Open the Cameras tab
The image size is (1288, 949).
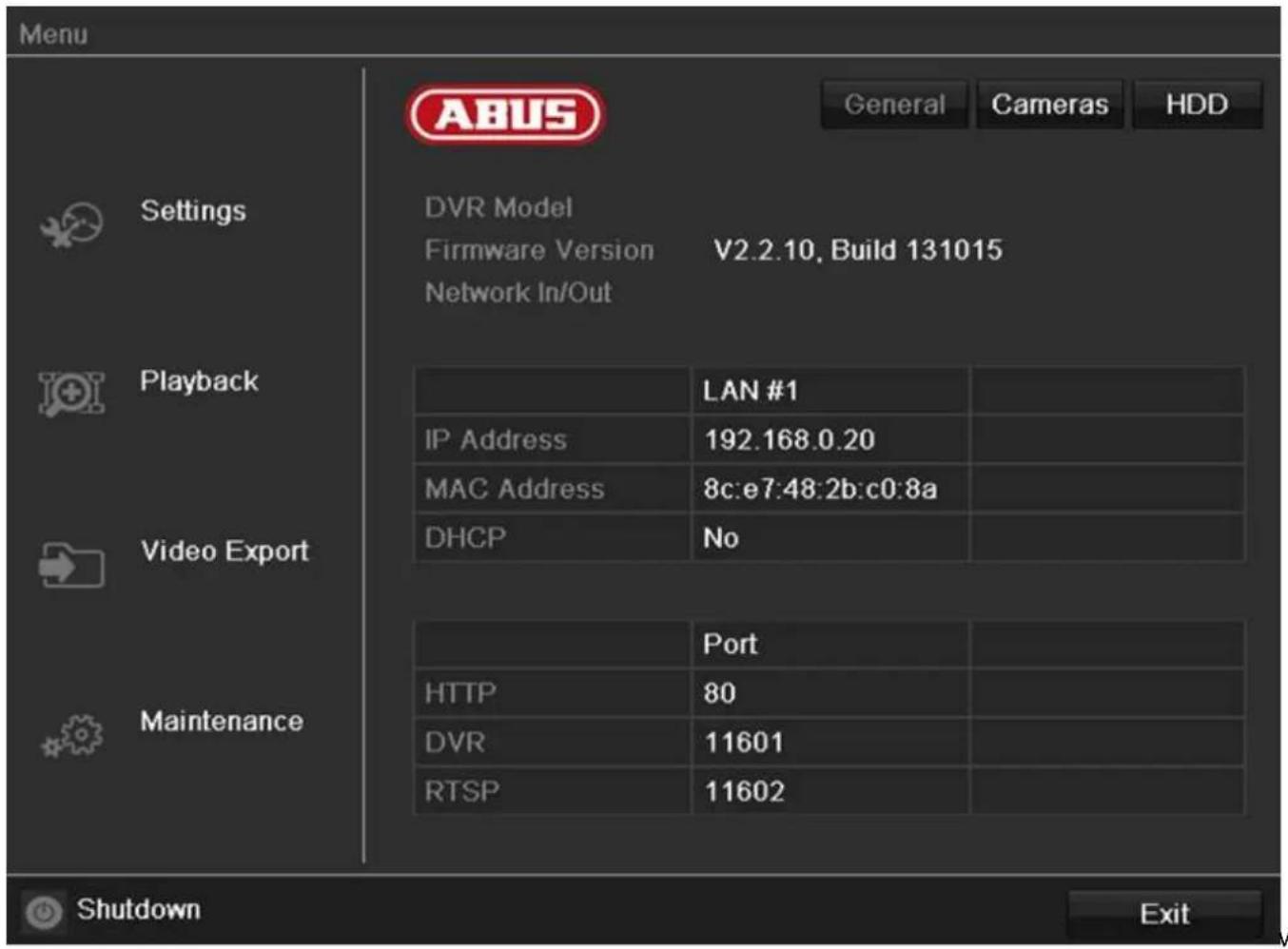coord(1049,105)
